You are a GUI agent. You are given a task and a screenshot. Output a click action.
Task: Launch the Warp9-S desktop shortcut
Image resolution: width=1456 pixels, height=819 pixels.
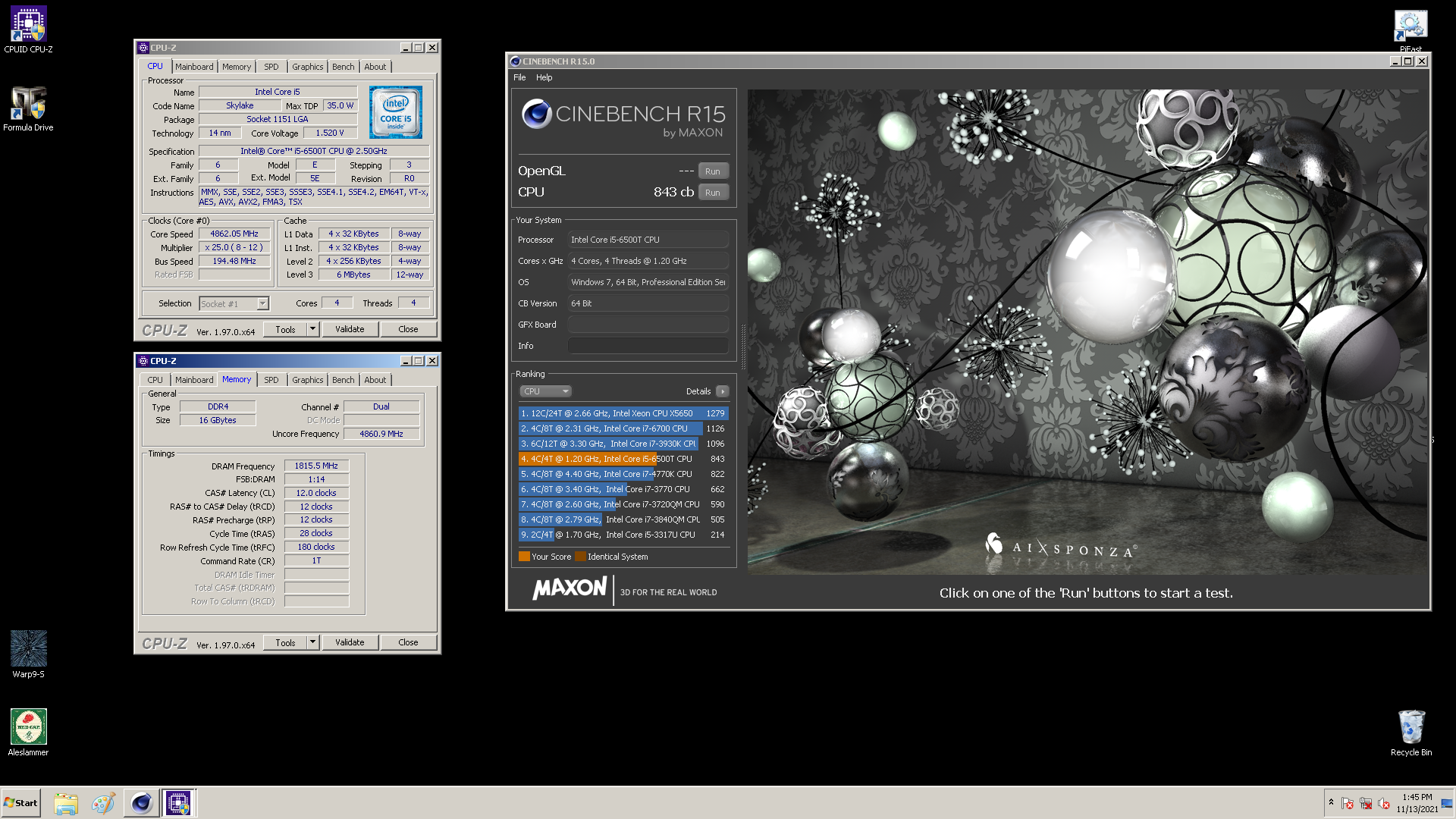pyautogui.click(x=28, y=654)
